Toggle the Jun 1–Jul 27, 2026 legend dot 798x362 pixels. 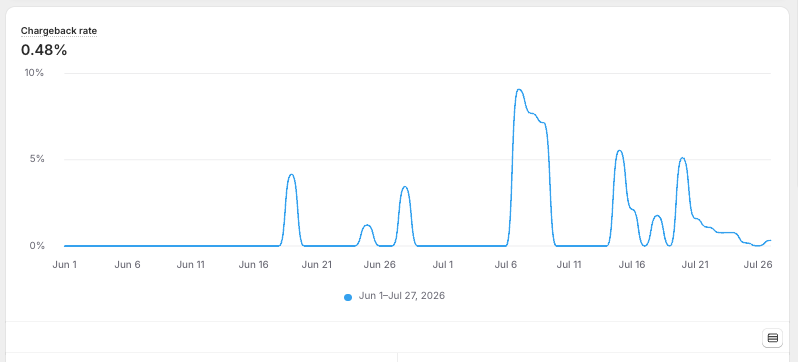[x=348, y=297]
